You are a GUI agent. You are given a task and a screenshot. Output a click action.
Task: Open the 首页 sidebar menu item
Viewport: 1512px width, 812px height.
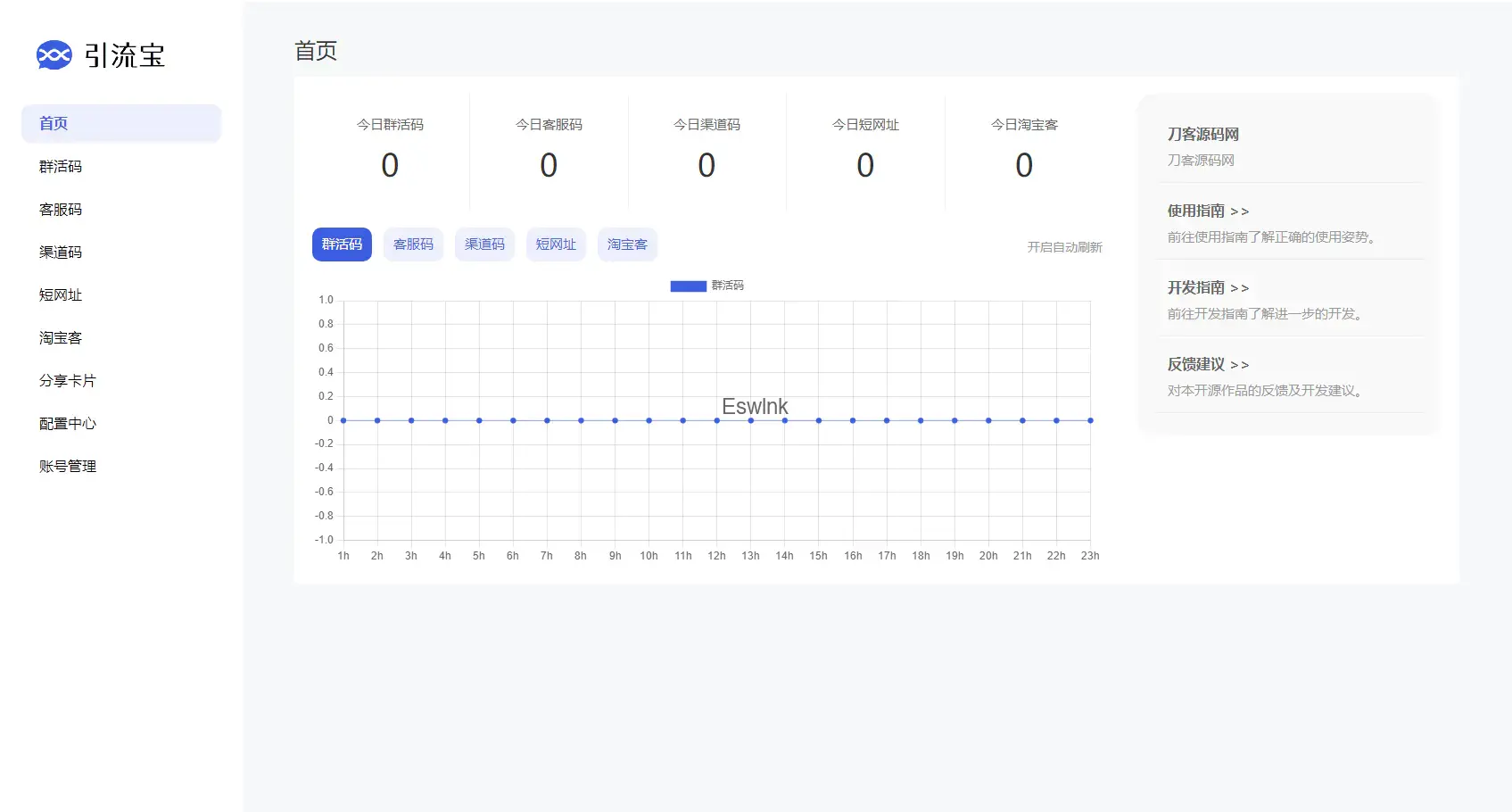(x=54, y=123)
